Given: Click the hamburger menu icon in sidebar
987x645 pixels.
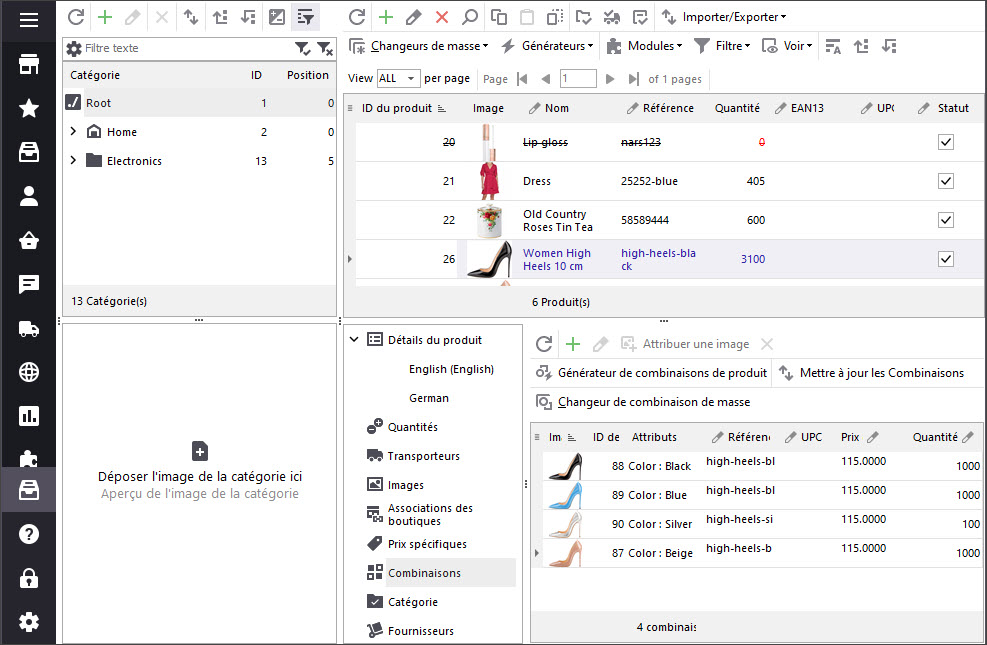Looking at the screenshot, I should coord(29,19).
